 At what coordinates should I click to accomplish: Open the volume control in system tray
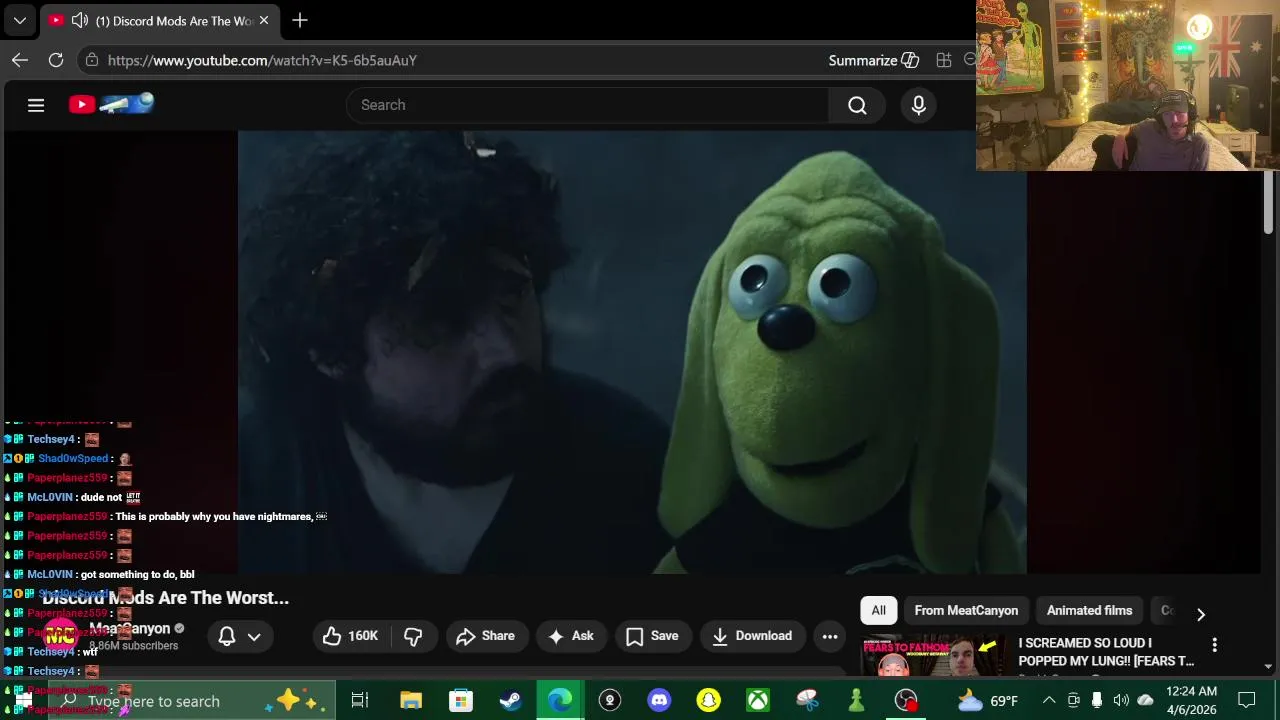coord(1121,701)
